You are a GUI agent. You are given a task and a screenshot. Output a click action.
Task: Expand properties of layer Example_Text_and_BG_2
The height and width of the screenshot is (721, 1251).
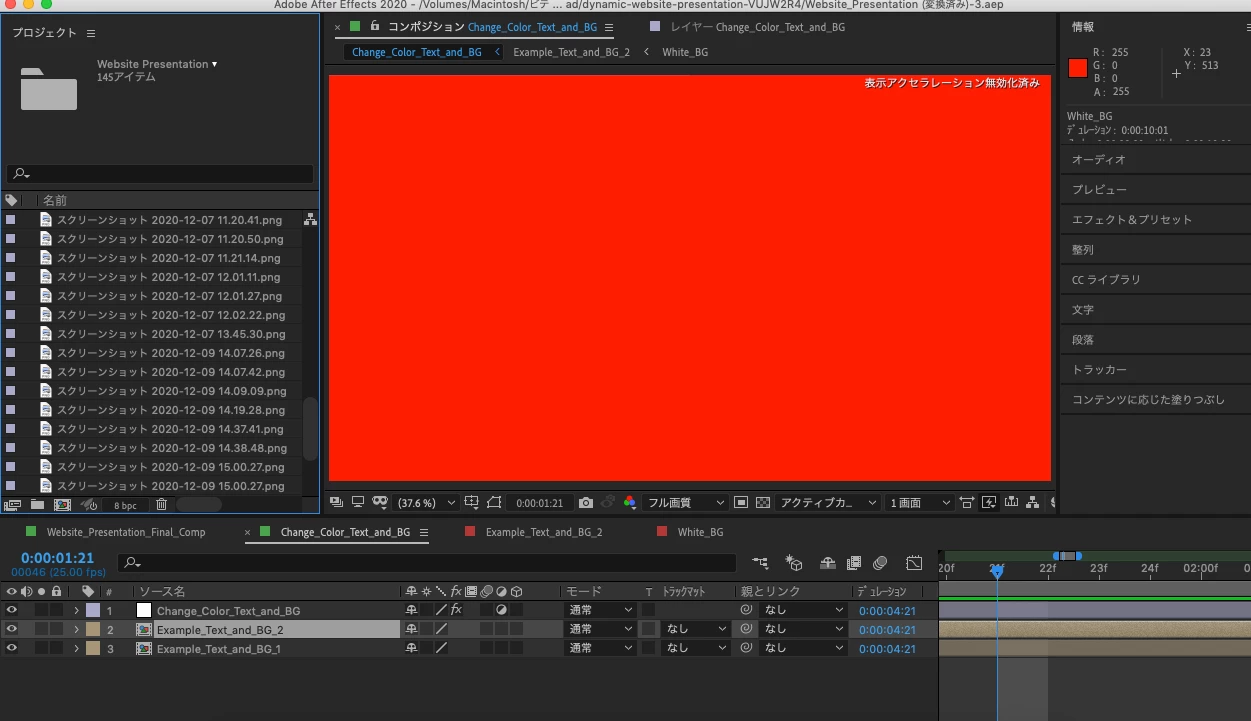tap(76, 630)
